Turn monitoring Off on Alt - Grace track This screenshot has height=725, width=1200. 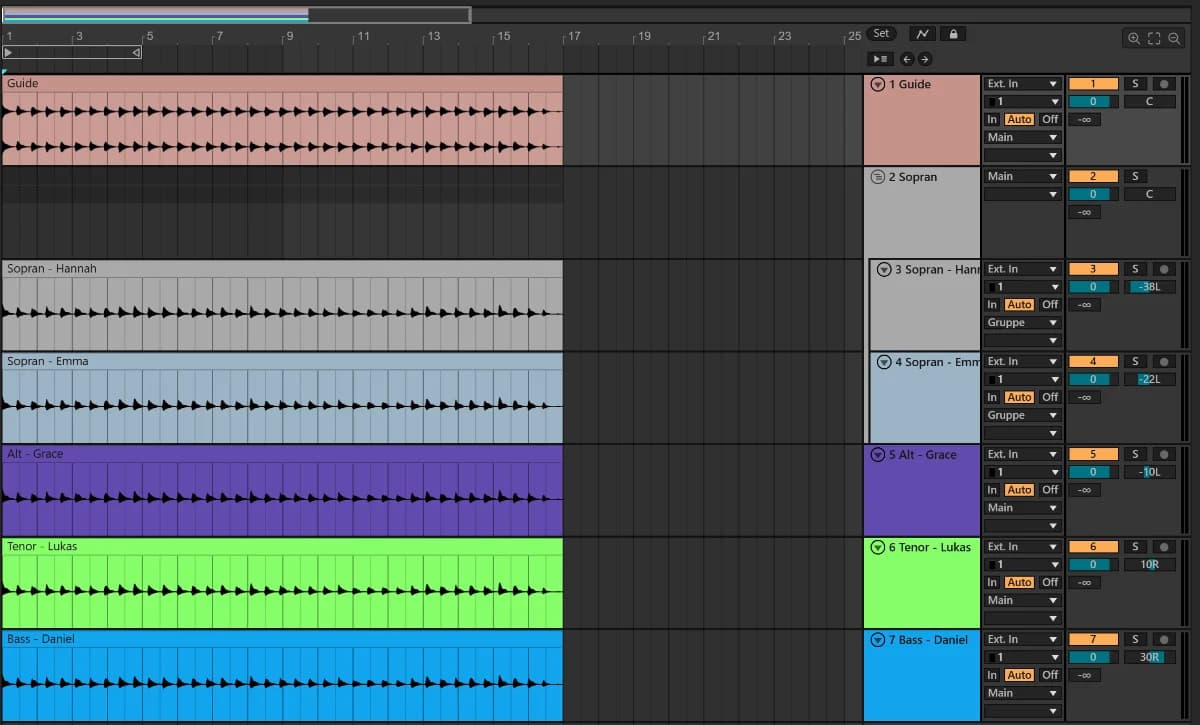(x=1050, y=490)
